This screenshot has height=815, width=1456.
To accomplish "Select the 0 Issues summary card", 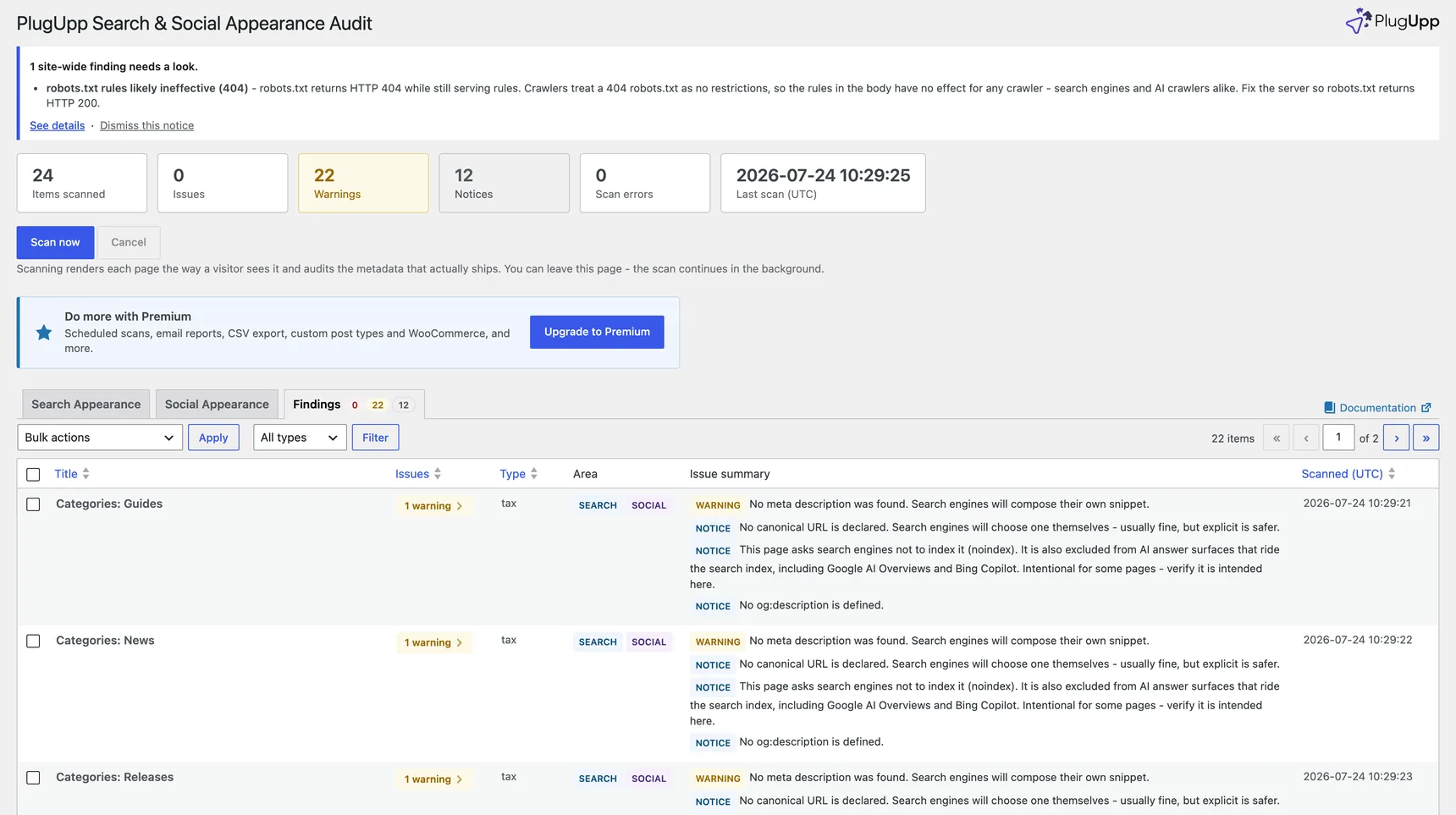I will coord(223,183).
